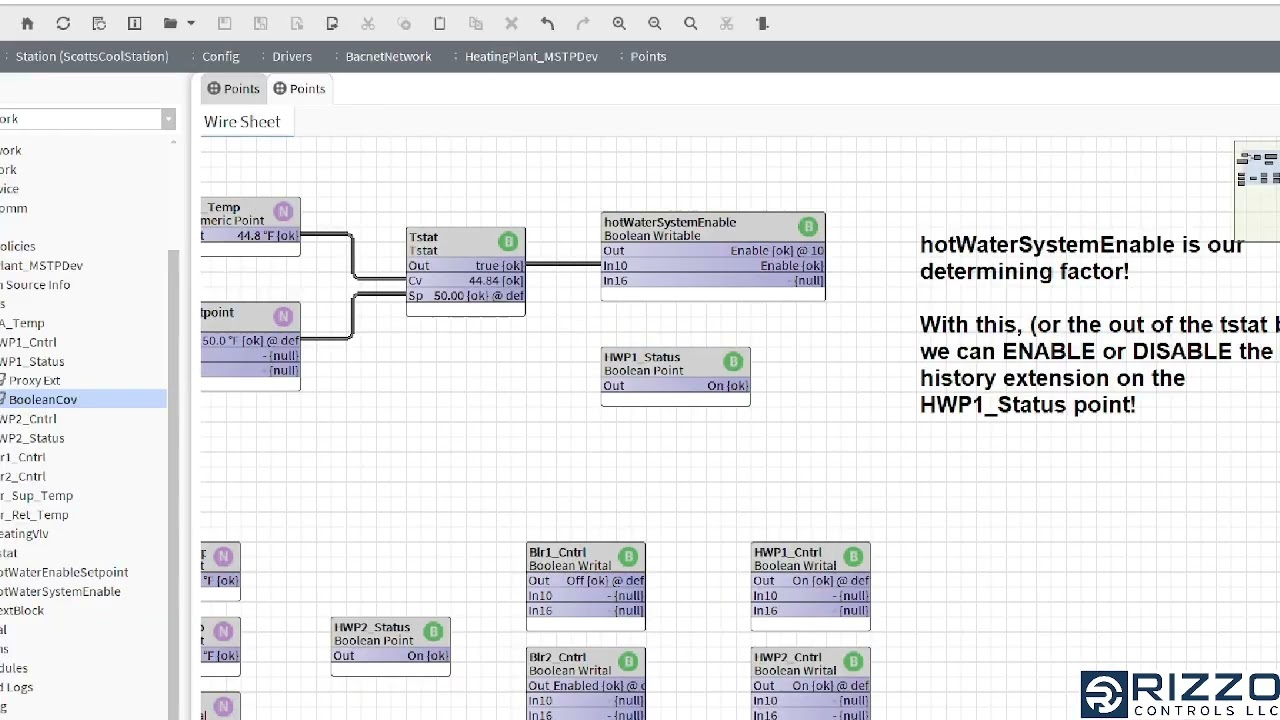Expand the Open folder dropdown arrow
Screen dimensions: 1280x720
(191, 23)
